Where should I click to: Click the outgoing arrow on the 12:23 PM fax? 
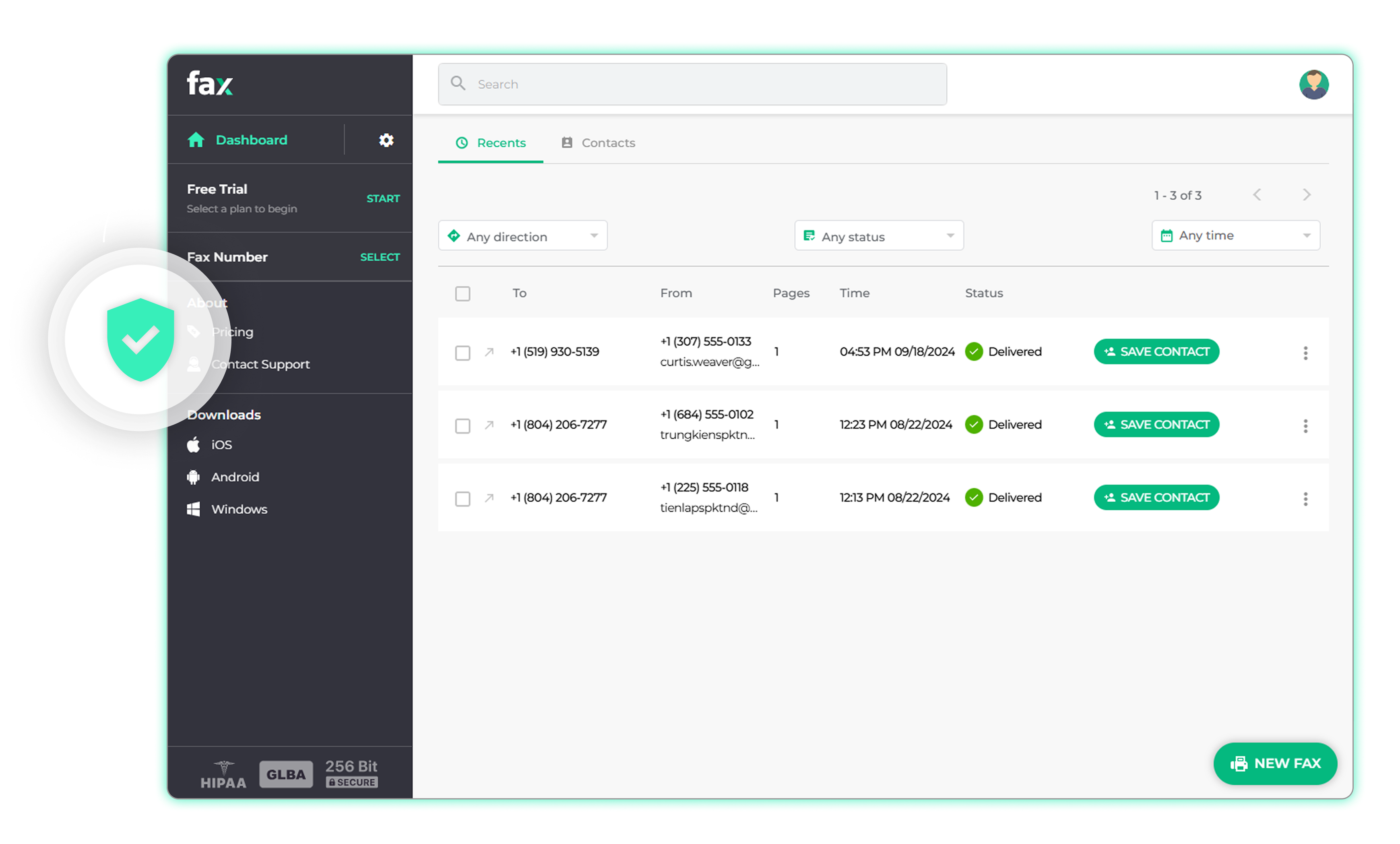[489, 425]
